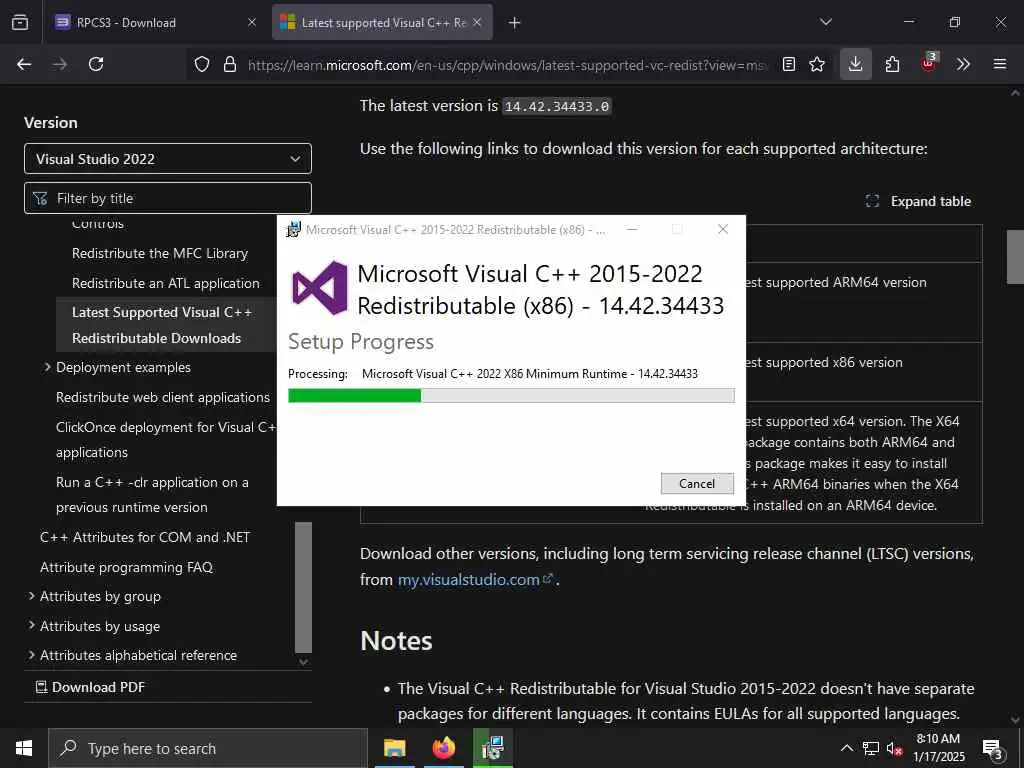The width and height of the screenshot is (1024, 768).
Task: Close the RPCS3 - Download tab
Action: (252, 23)
